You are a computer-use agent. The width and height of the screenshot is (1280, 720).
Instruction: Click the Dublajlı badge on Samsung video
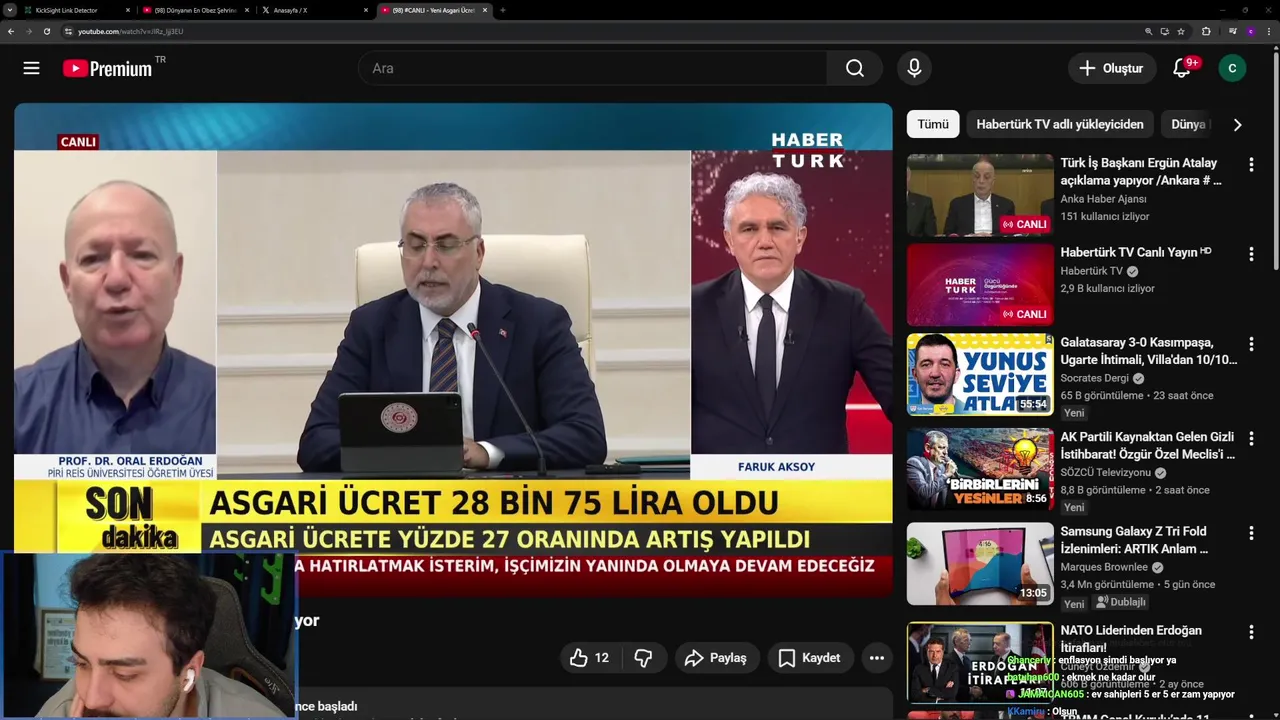tap(1120, 602)
